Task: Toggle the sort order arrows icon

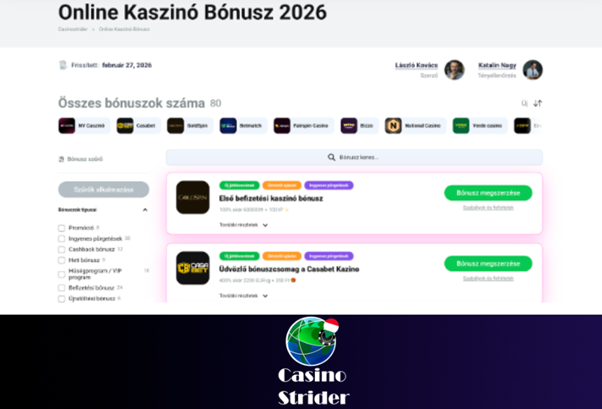Action: (x=538, y=103)
